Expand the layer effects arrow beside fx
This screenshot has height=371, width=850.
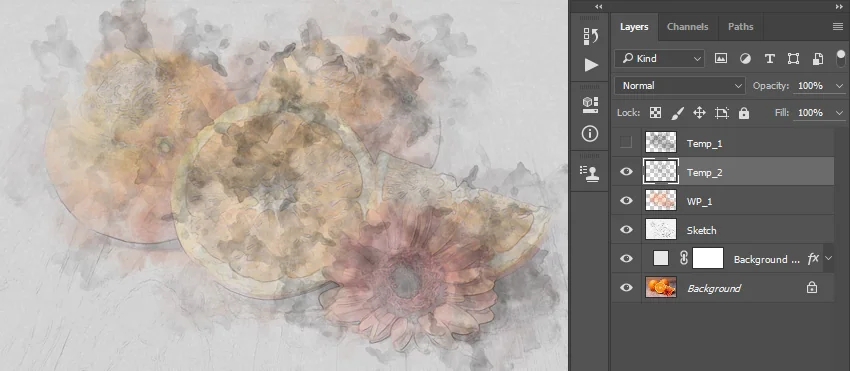(x=828, y=259)
